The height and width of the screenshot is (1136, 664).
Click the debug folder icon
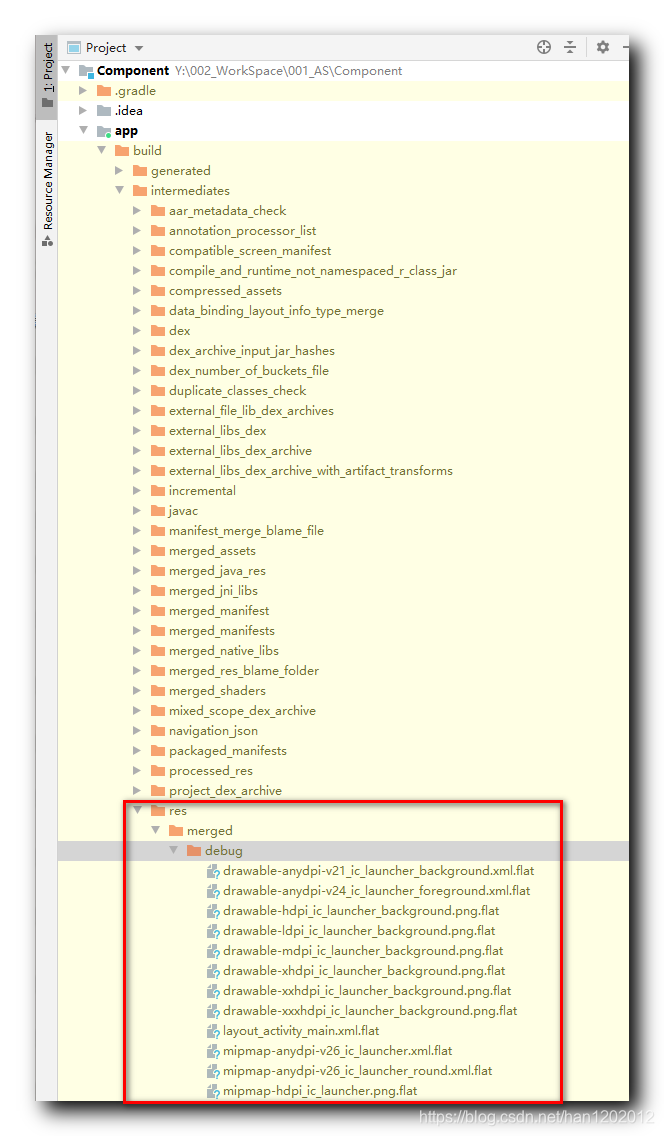[193, 851]
